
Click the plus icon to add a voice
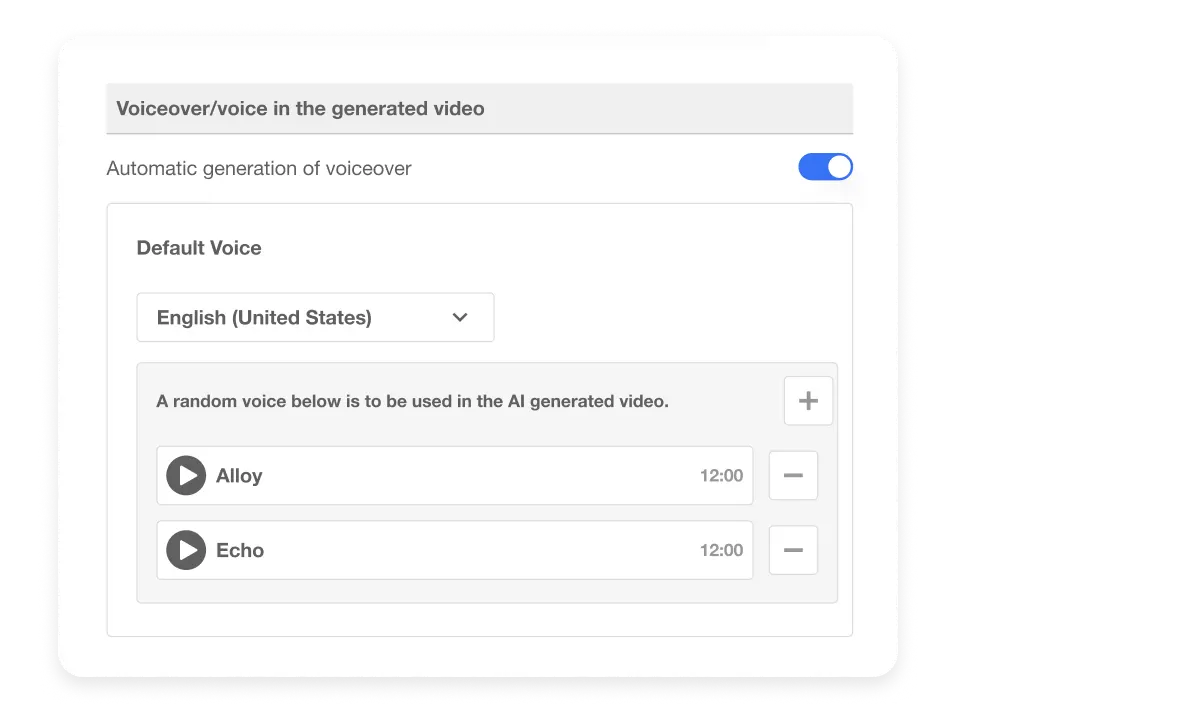tap(807, 400)
